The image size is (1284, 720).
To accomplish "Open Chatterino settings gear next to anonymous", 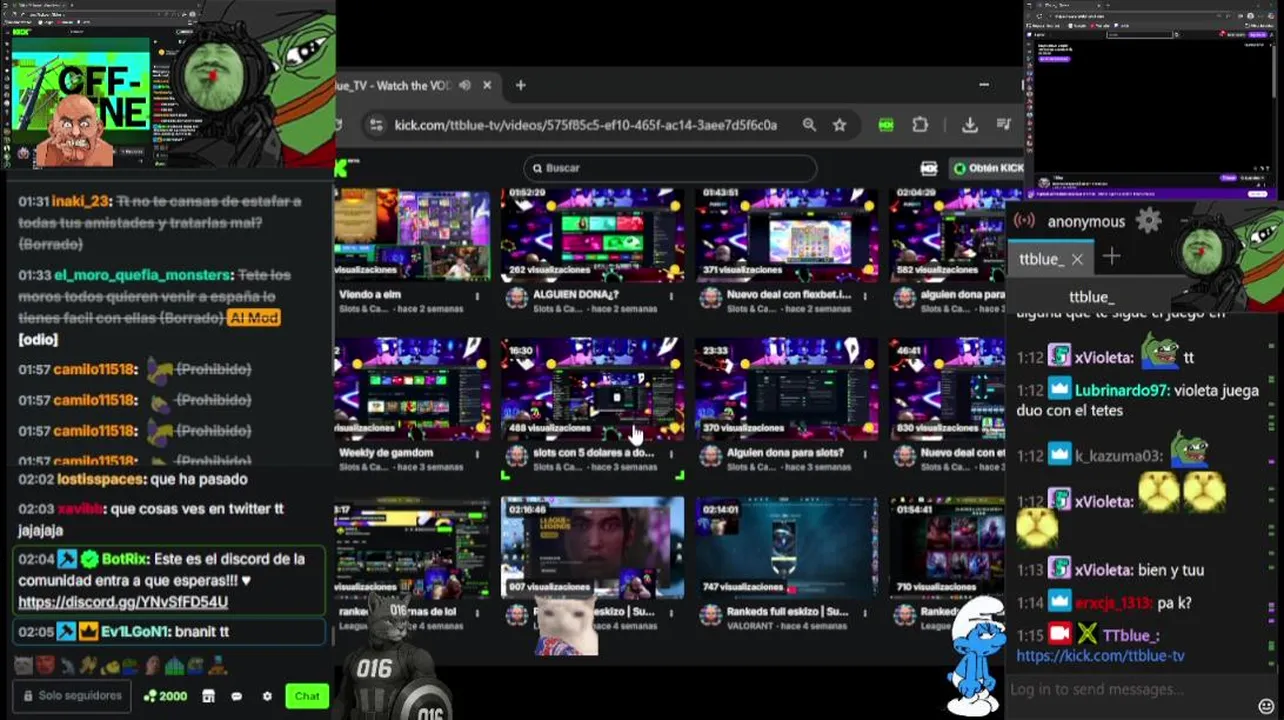I will coord(1149,221).
